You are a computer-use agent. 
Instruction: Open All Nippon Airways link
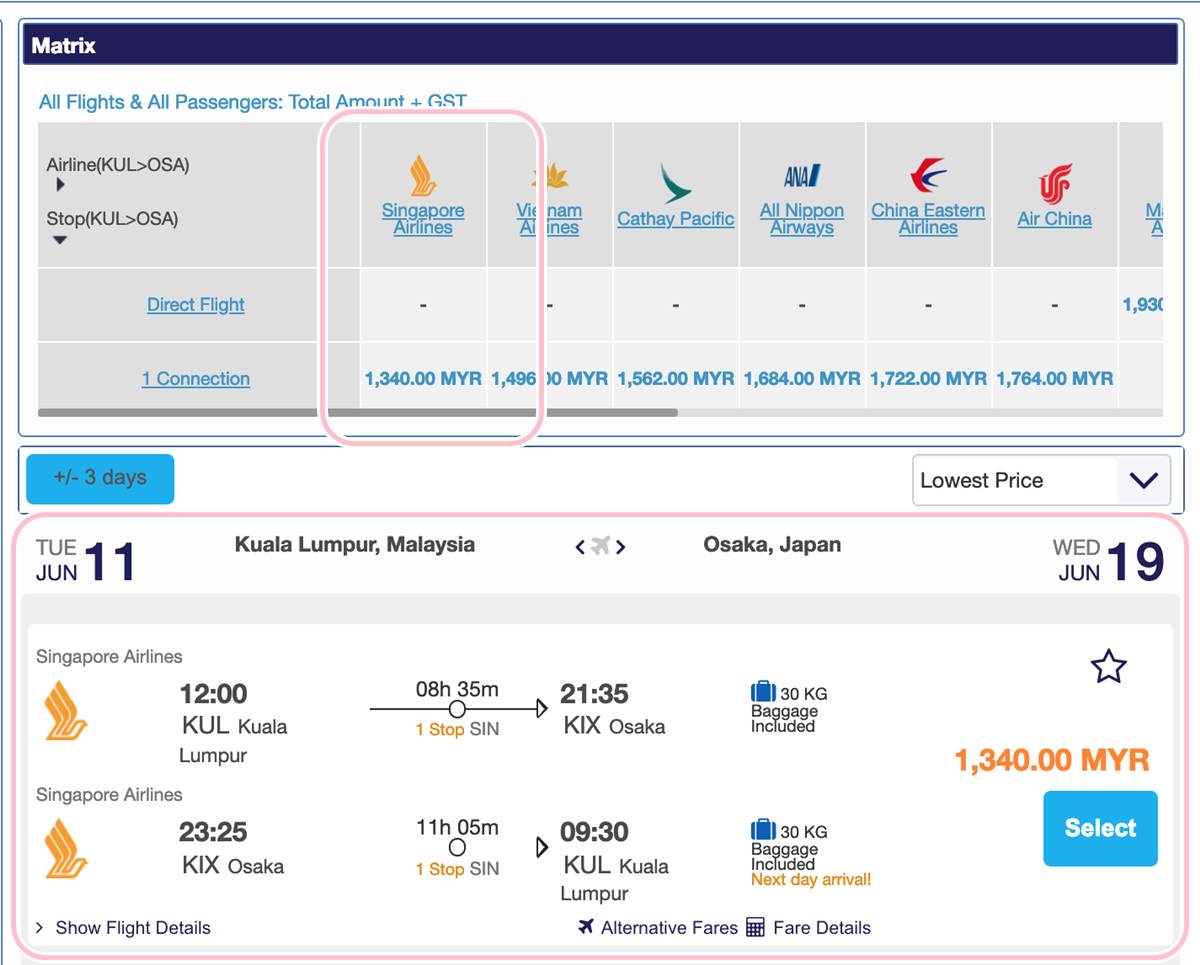(x=802, y=219)
